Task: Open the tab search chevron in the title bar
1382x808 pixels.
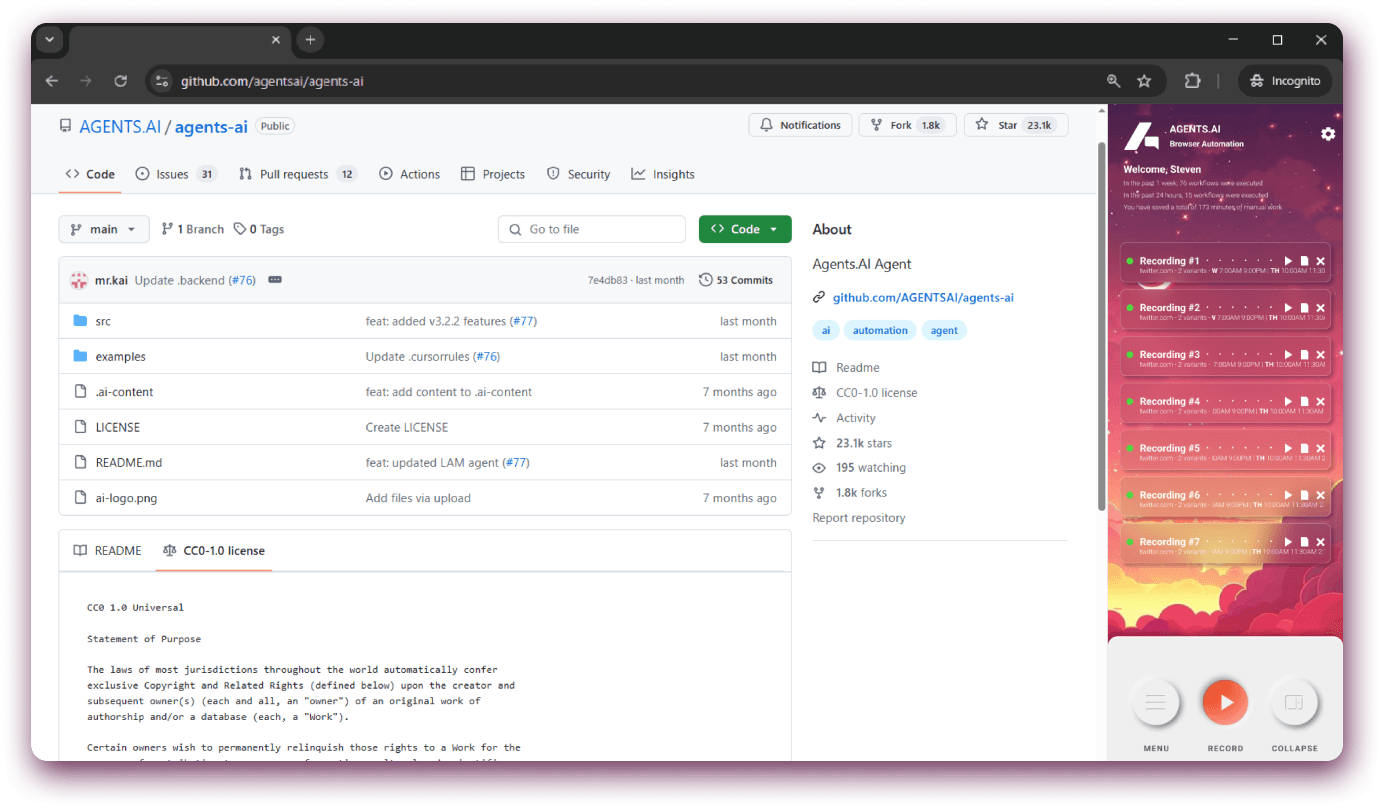Action: pyautogui.click(x=49, y=40)
